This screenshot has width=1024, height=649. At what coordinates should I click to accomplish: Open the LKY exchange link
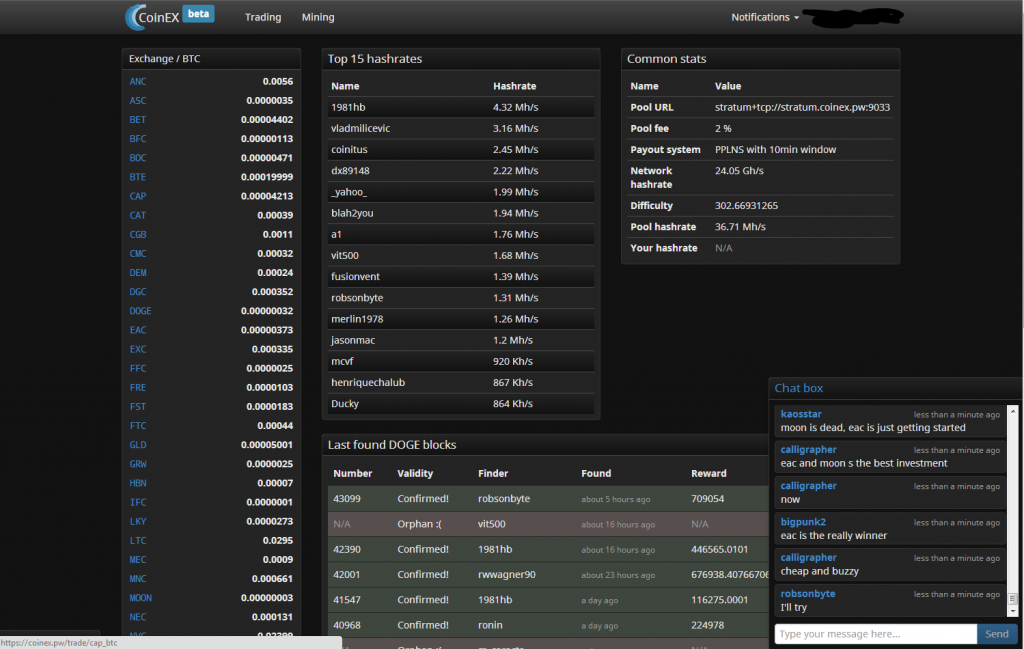tap(138, 521)
